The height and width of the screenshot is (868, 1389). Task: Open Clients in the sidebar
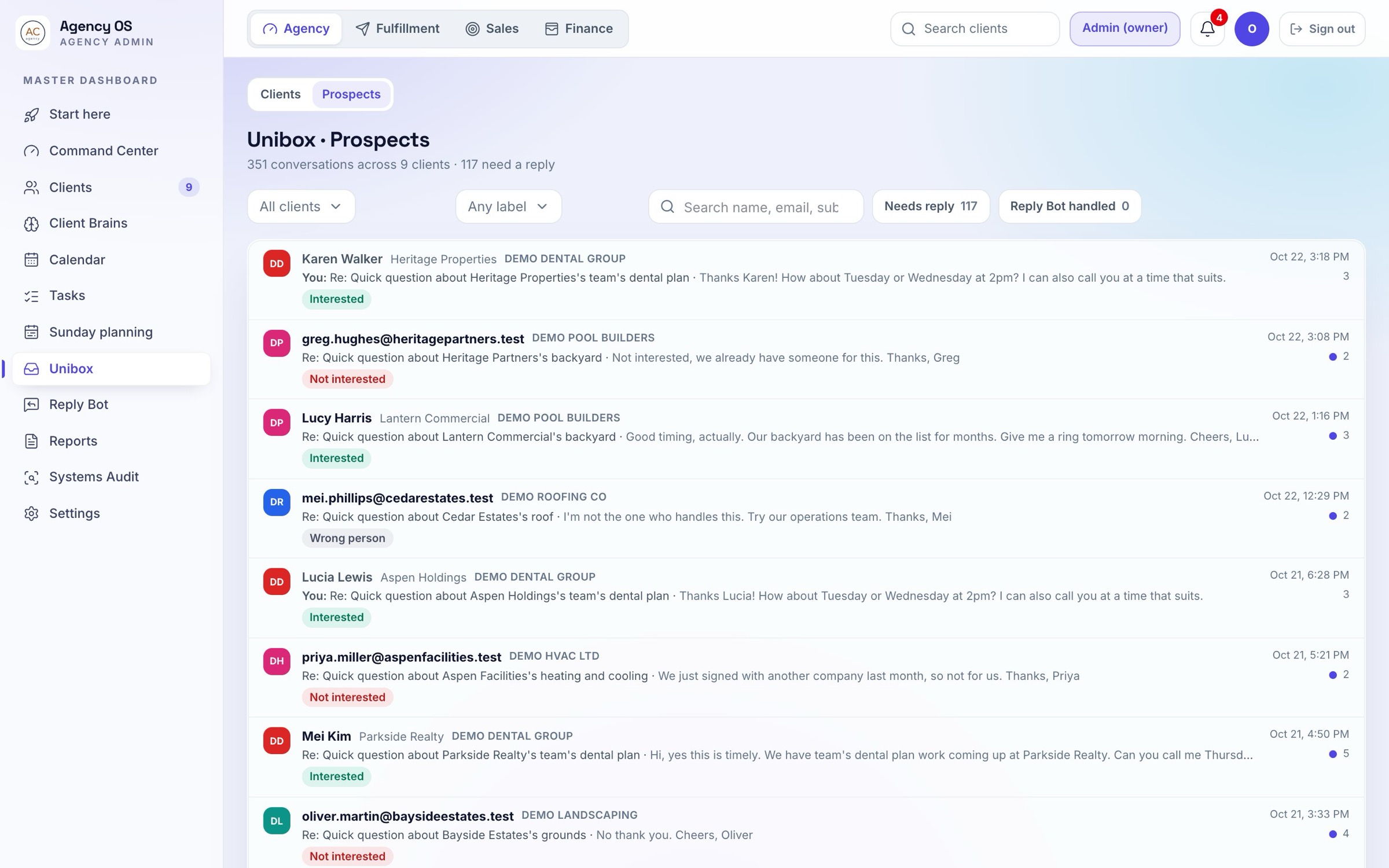click(x=111, y=187)
